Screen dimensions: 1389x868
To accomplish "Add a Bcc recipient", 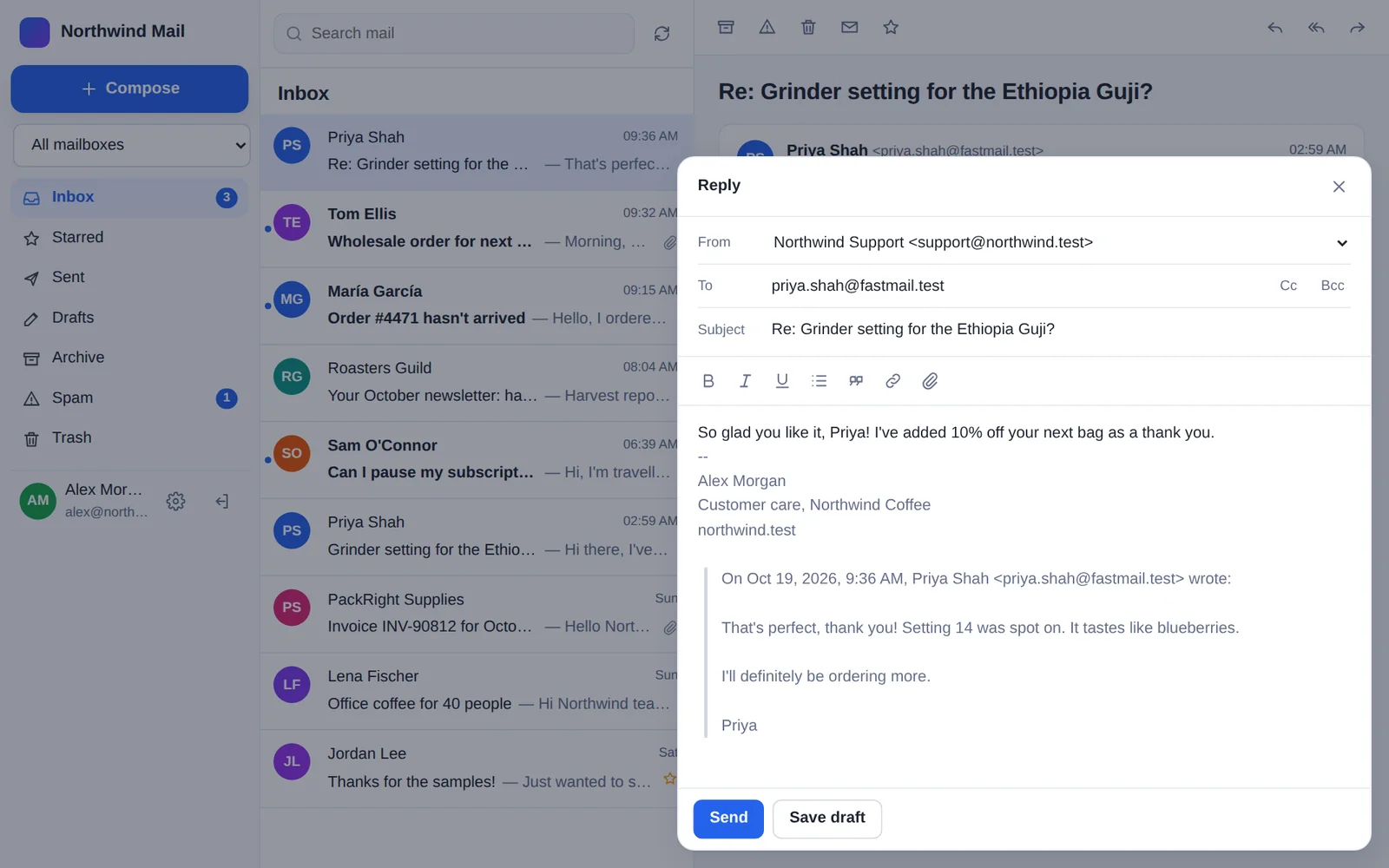I will click(1333, 286).
